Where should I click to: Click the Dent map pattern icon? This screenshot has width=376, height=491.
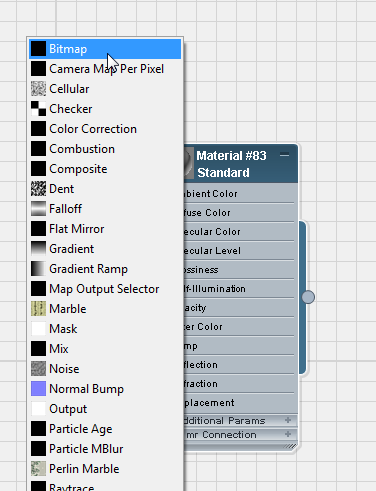(x=38, y=189)
